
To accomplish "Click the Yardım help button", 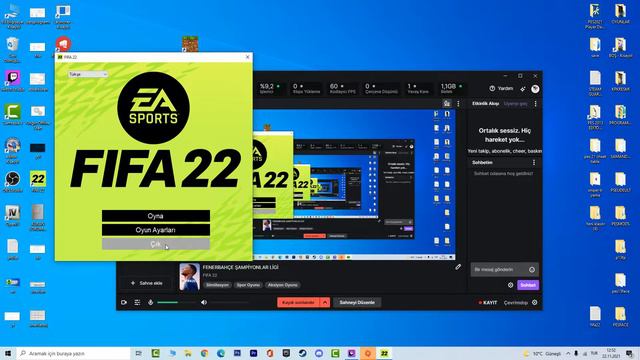I will (501, 88).
